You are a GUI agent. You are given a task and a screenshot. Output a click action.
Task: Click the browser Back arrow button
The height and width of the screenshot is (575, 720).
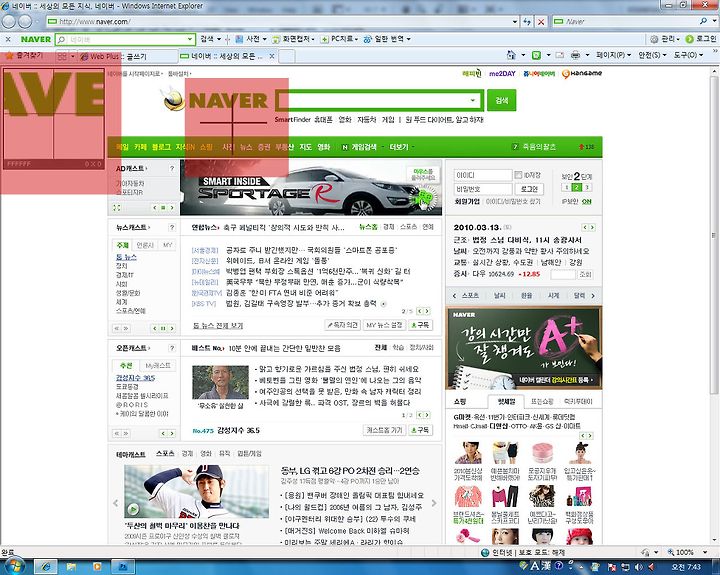click(9, 21)
